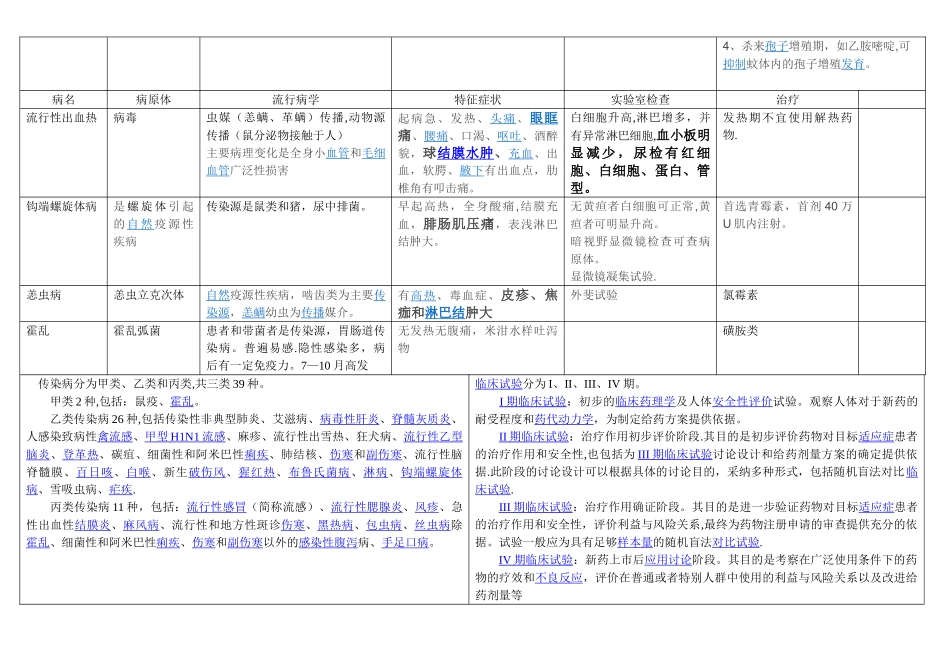Select the 病原体 column header
This screenshot has height=672, width=950.
coord(154,99)
